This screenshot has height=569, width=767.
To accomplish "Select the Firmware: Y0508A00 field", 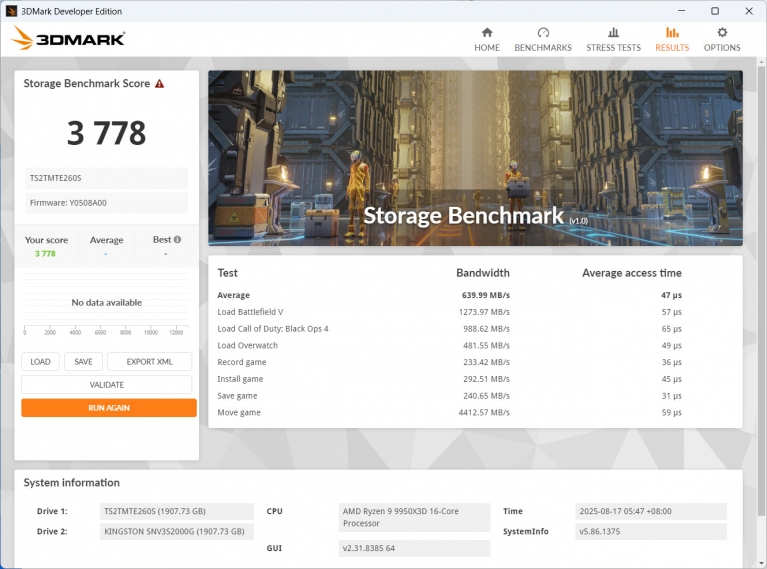I will (107, 203).
